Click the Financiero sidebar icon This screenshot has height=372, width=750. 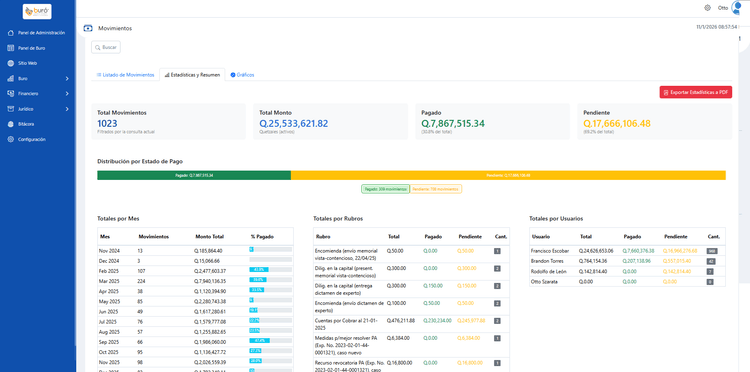pyautogui.click(x=11, y=94)
